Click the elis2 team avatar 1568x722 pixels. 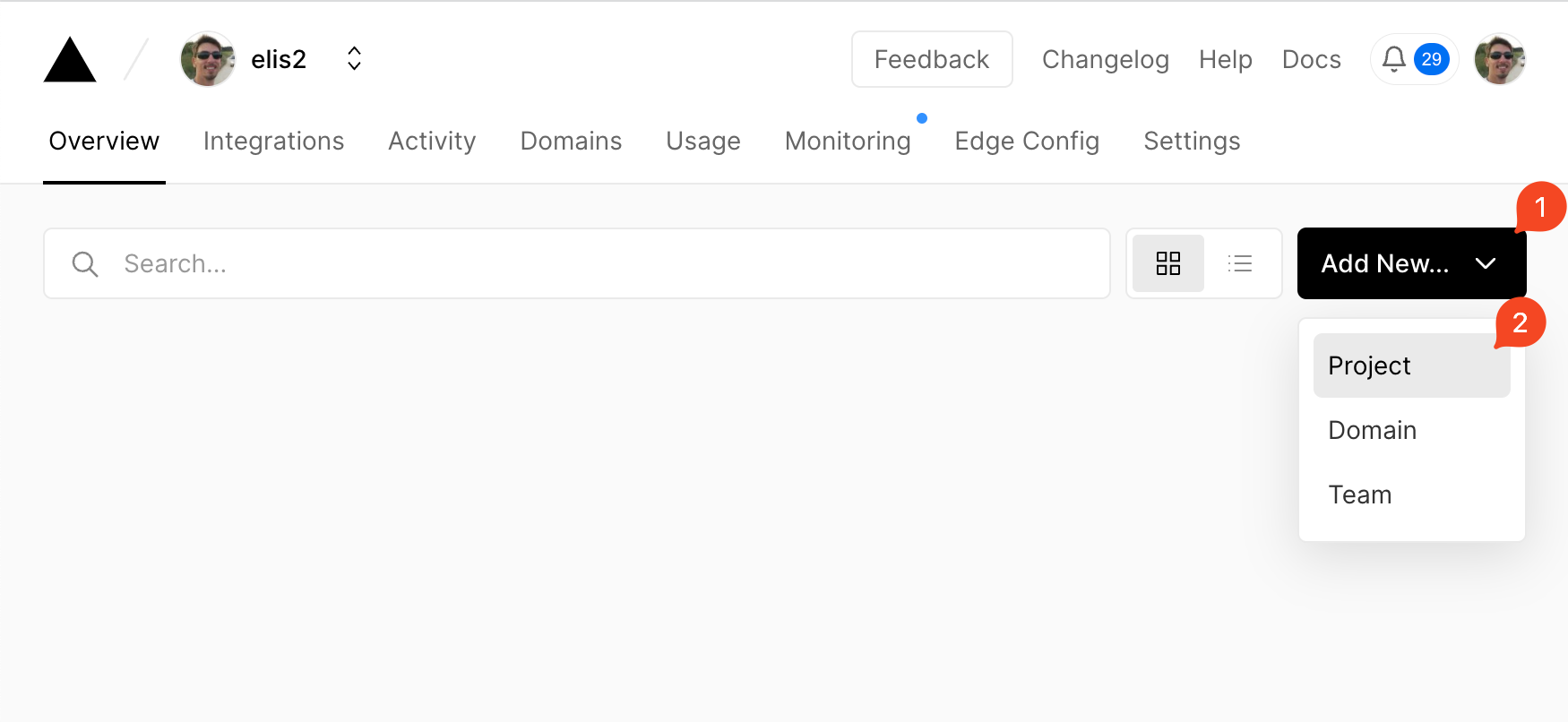(208, 59)
